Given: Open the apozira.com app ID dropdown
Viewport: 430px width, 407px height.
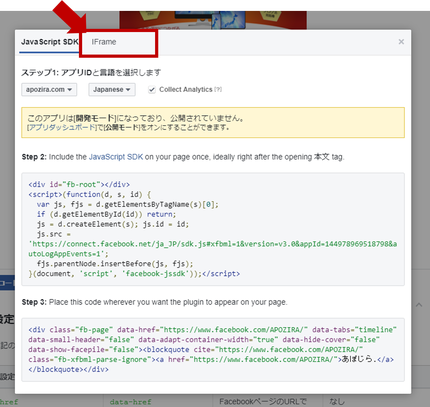Looking at the screenshot, I should [x=49, y=90].
